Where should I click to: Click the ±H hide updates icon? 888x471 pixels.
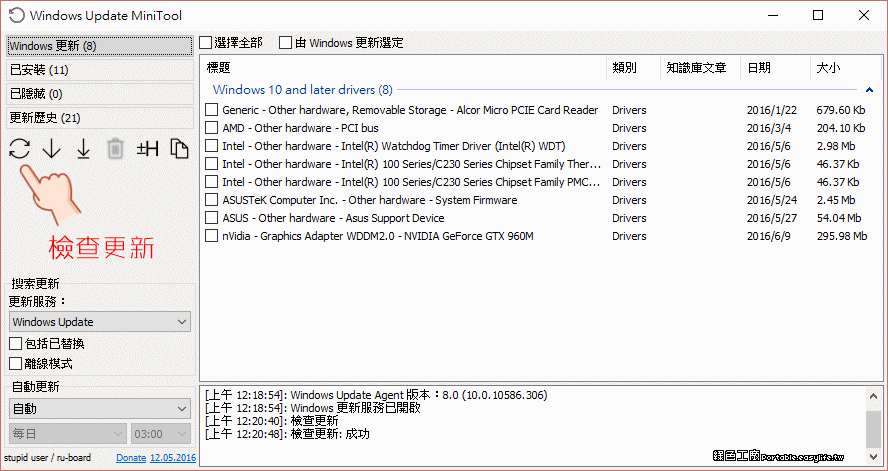(x=148, y=149)
